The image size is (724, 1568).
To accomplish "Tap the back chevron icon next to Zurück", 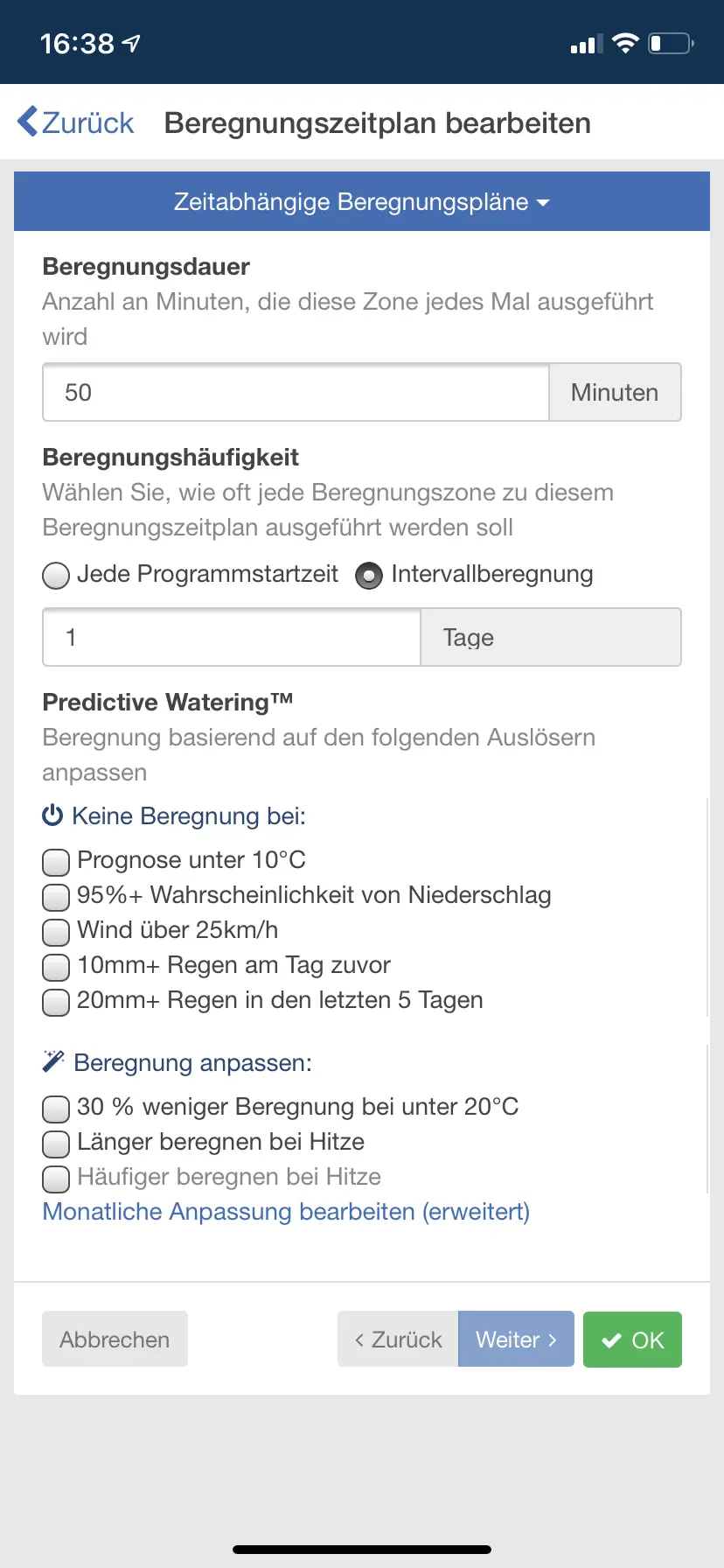I will 27,122.
